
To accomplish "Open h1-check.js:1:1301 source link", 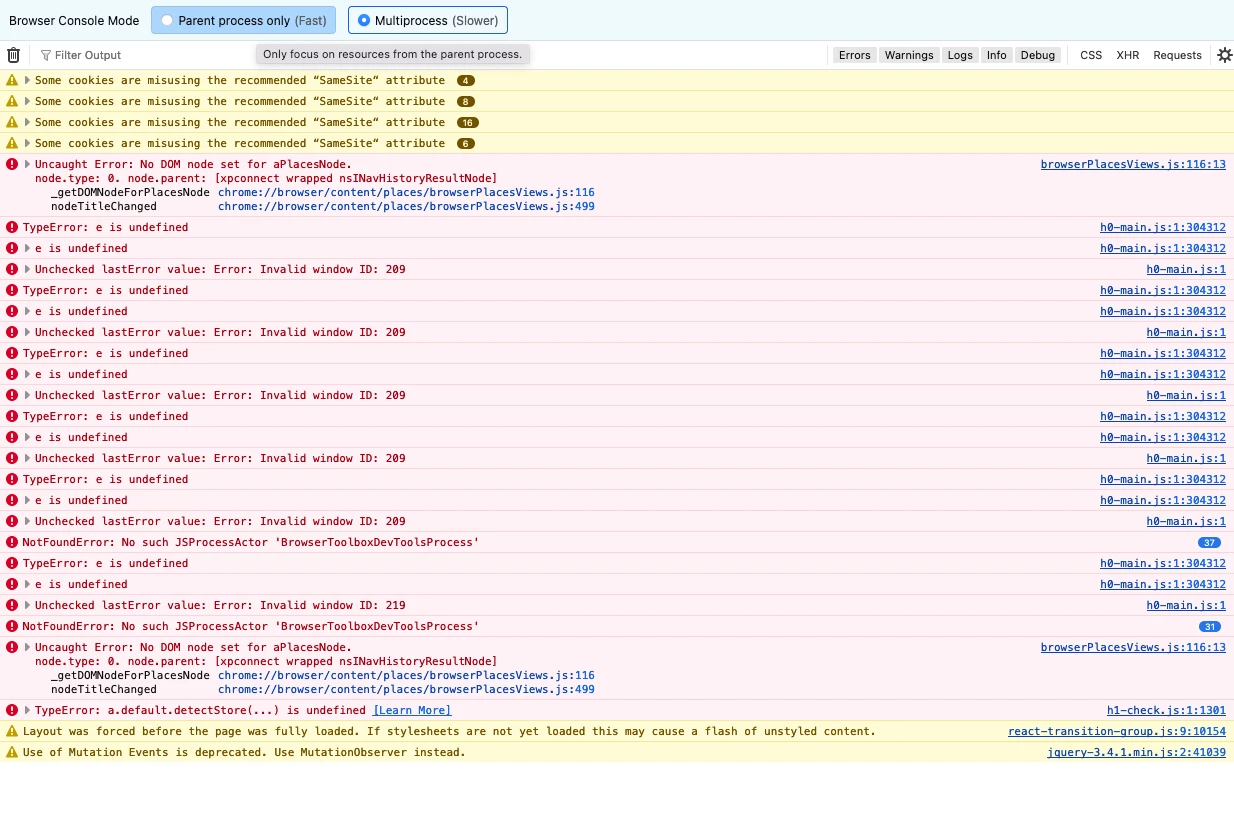I will pos(1166,710).
